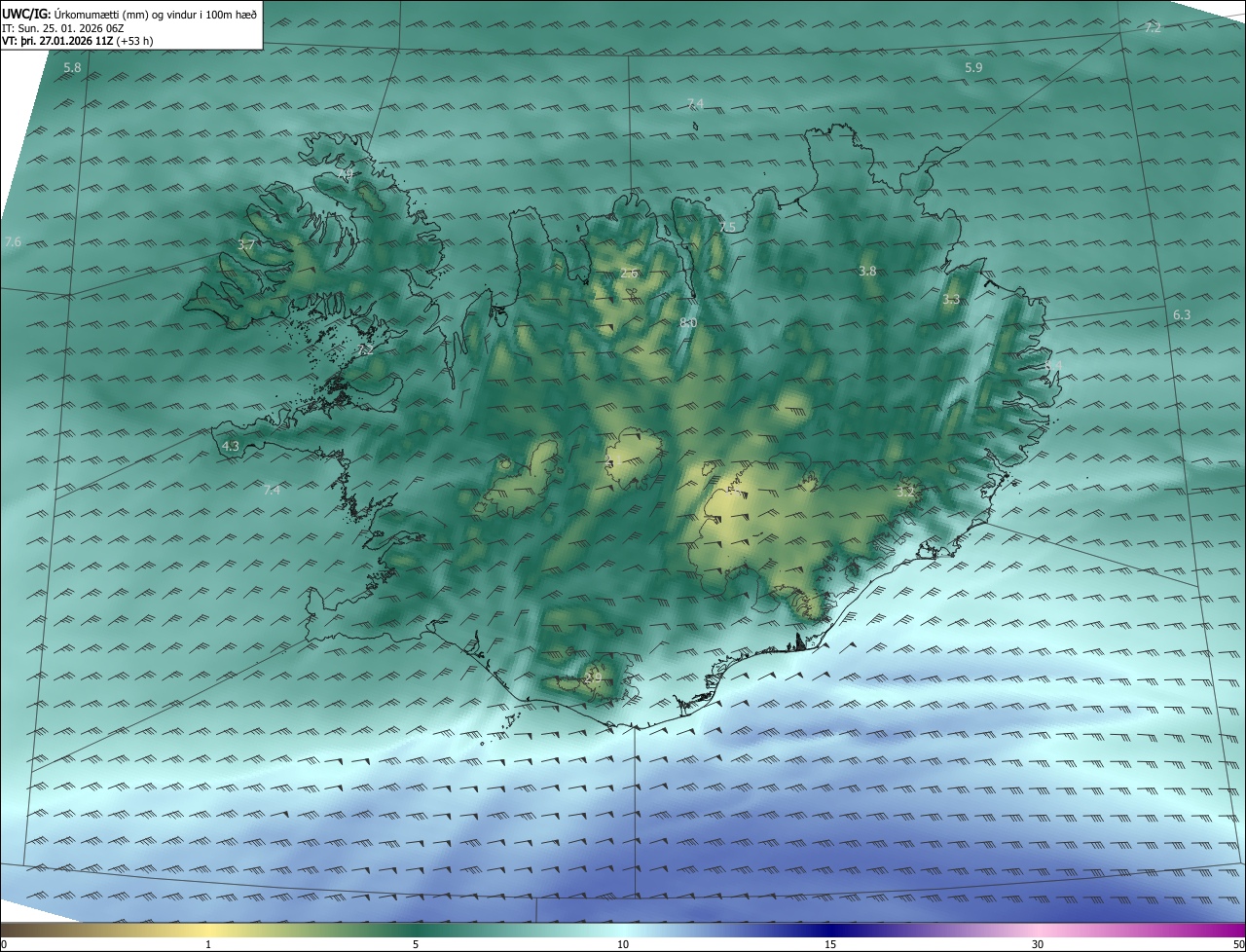Click the 6.3 value label
Image resolution: width=1246 pixels, height=952 pixels.
(x=1182, y=315)
